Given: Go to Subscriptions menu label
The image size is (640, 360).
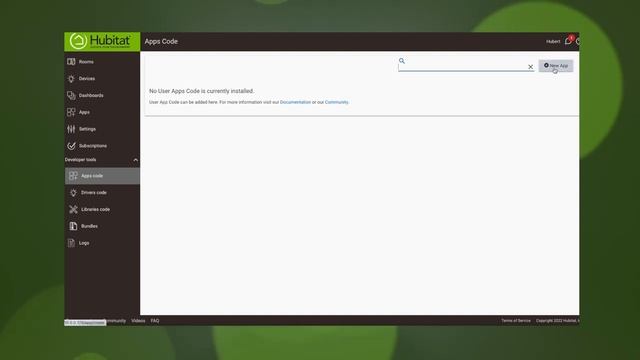Looking at the screenshot, I should point(93,146).
